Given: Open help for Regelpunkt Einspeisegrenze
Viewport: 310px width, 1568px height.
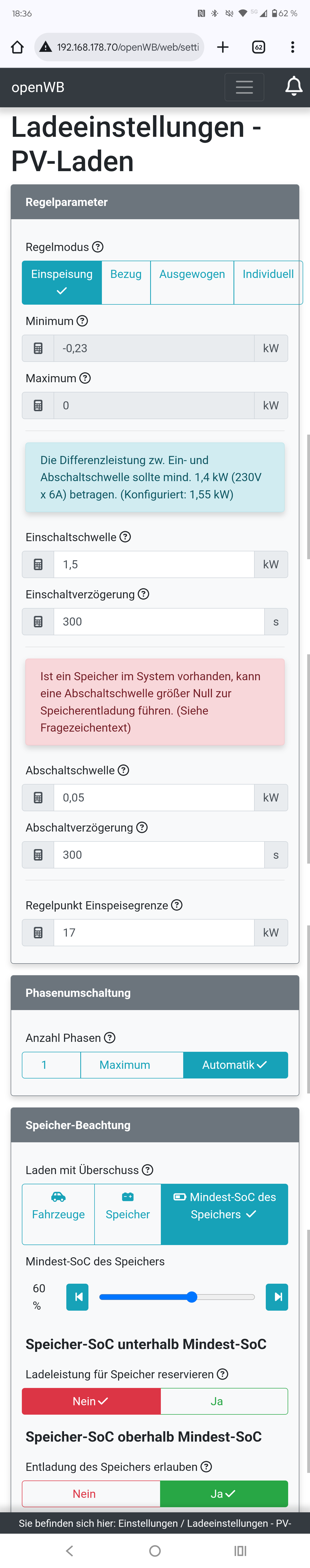Looking at the screenshot, I should (x=177, y=905).
